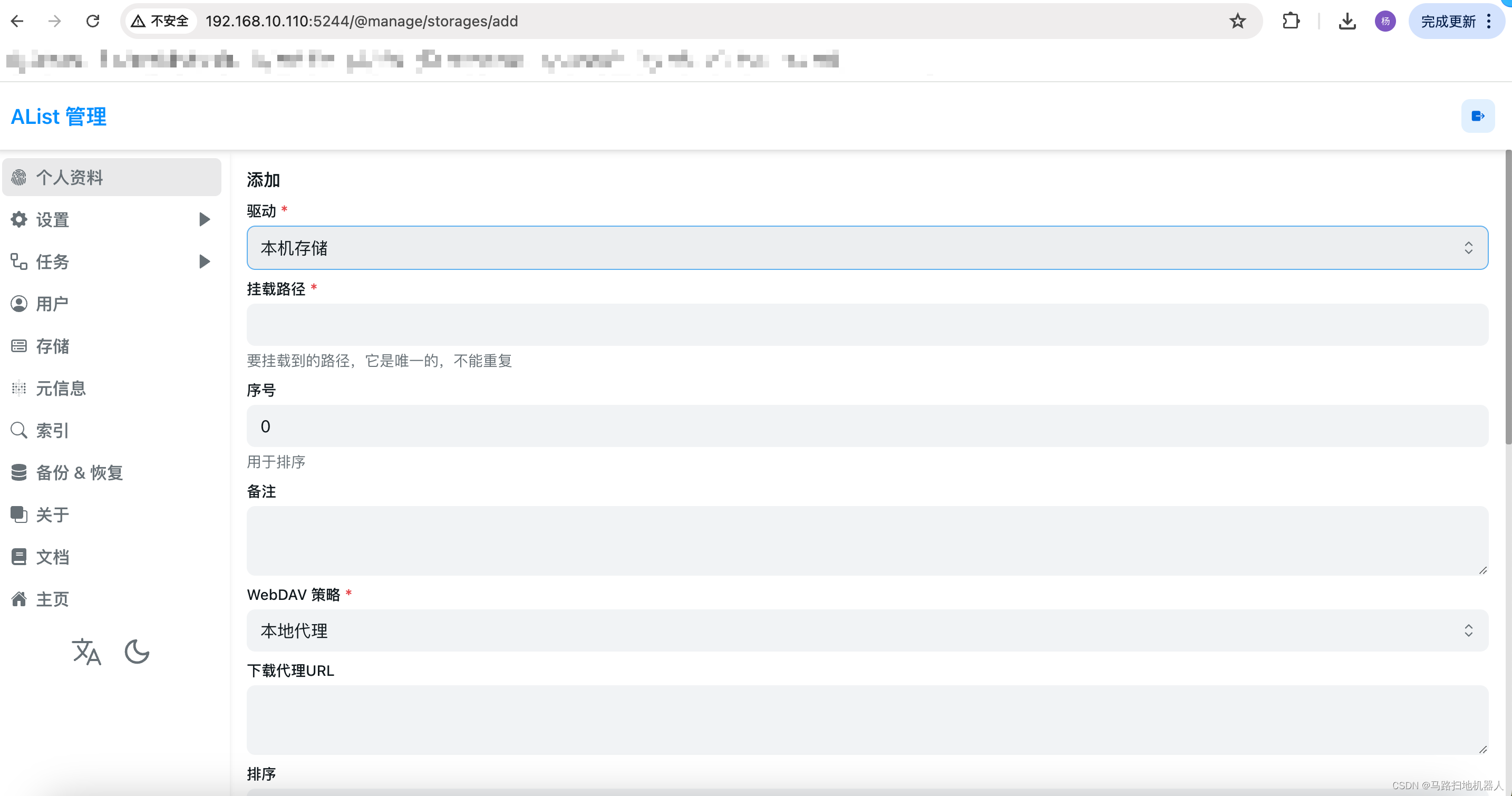Click the language translation icon in sidebar
Viewport: 1512px width, 796px height.
(x=87, y=652)
